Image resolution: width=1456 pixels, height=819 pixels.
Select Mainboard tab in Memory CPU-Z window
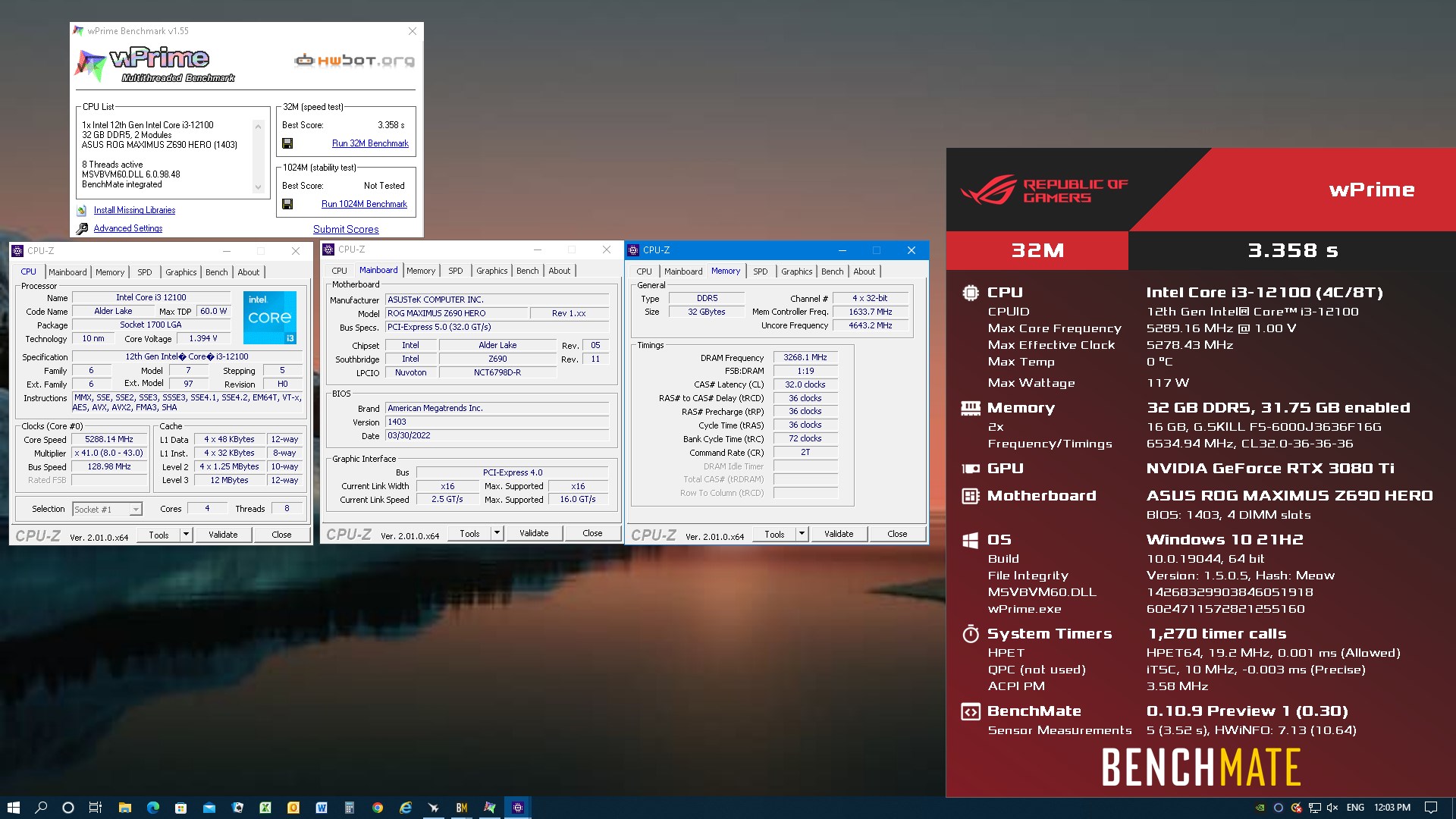coord(683,271)
